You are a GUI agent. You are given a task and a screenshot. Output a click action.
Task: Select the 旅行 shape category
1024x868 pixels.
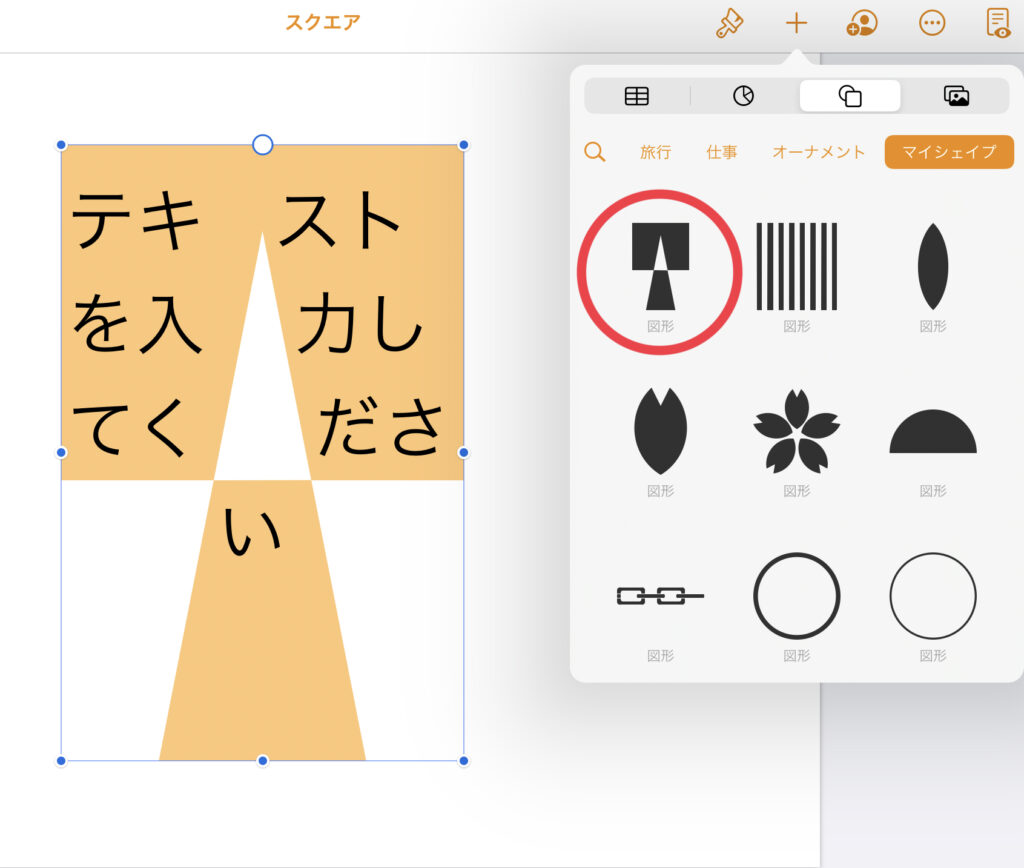tap(656, 152)
